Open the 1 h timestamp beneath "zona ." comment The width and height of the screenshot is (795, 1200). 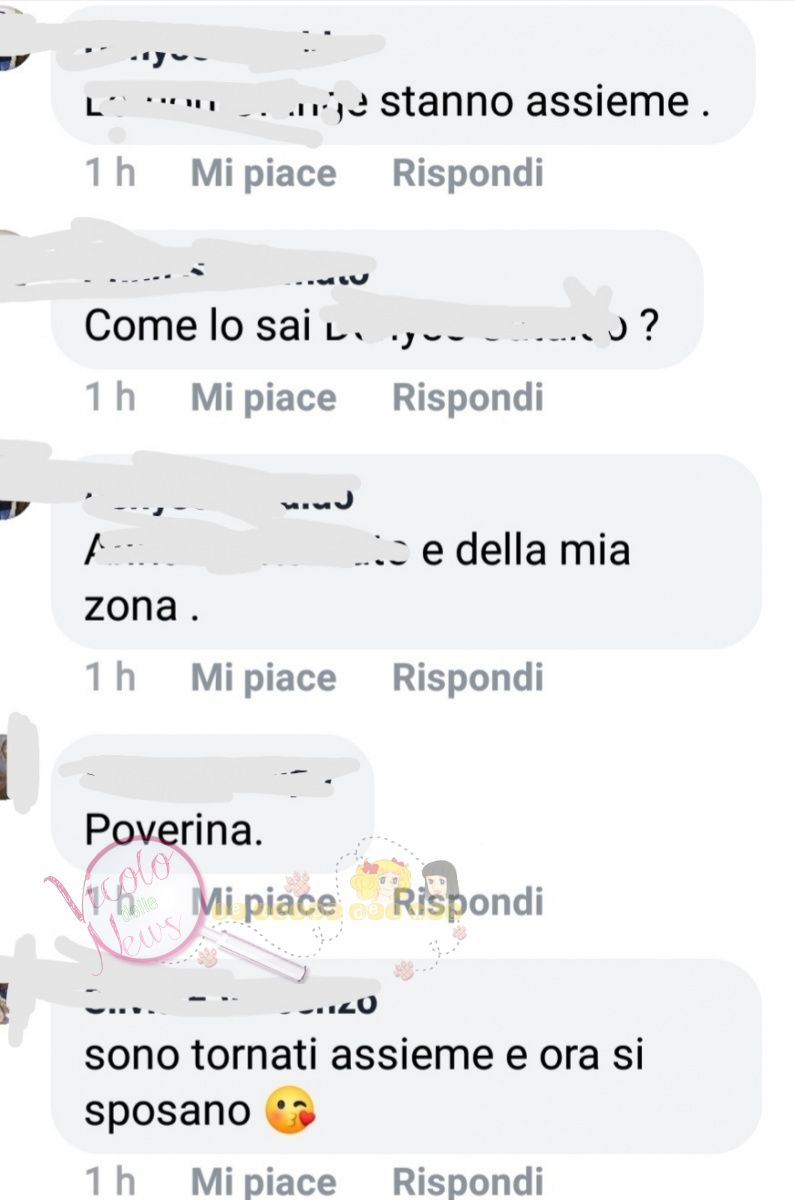pyautogui.click(x=110, y=677)
